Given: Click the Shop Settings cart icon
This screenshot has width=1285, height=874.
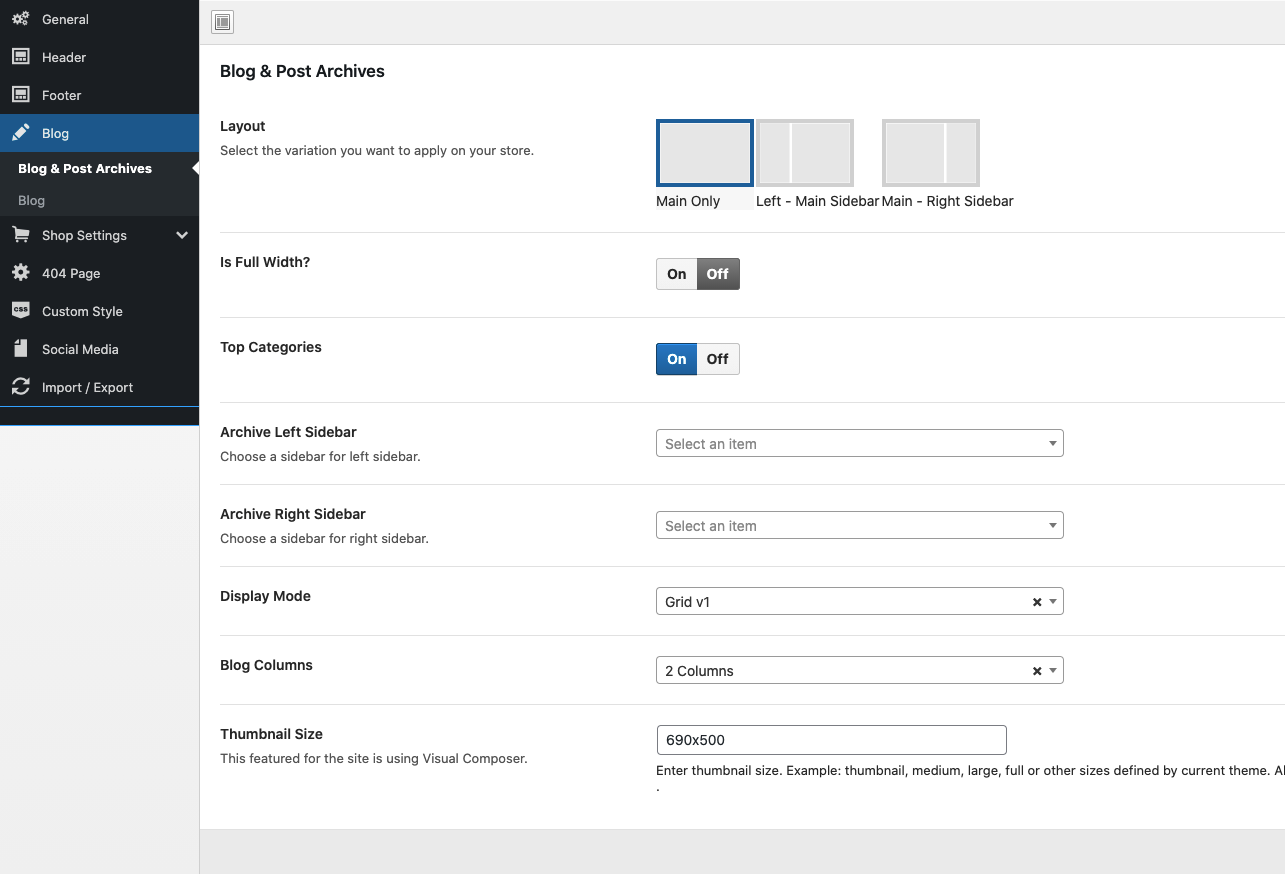Looking at the screenshot, I should (20, 235).
